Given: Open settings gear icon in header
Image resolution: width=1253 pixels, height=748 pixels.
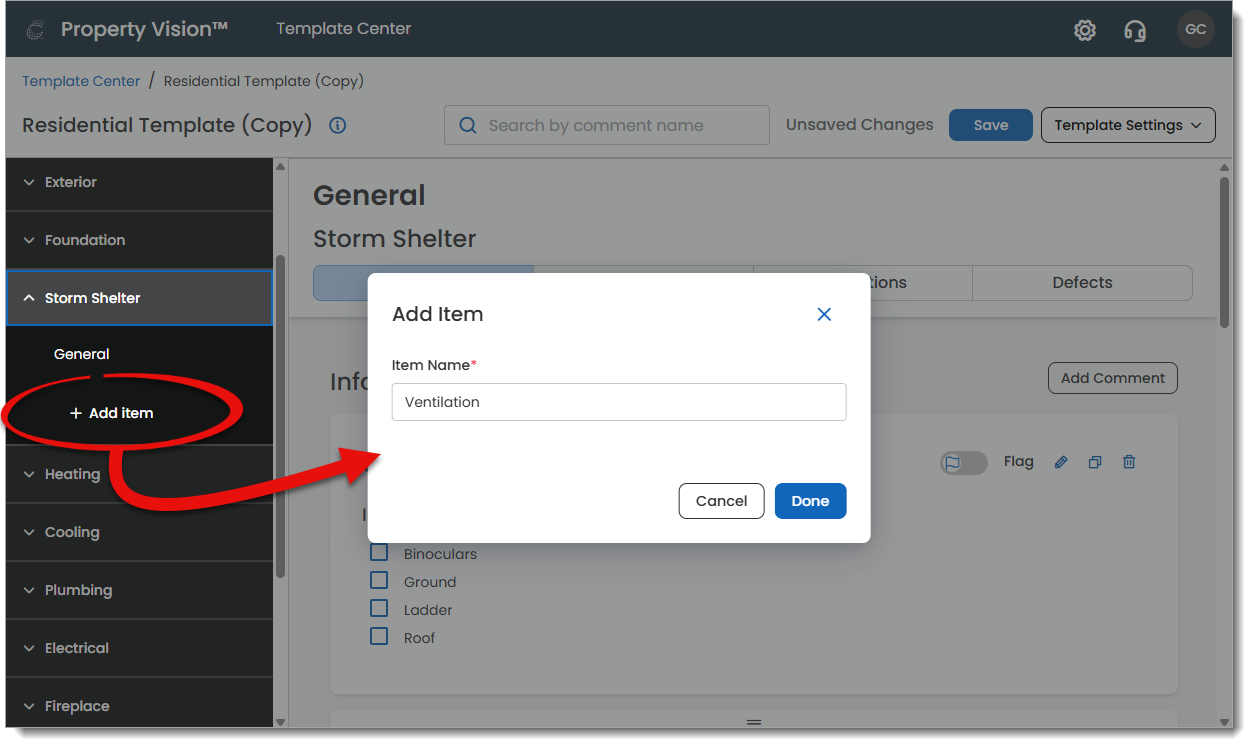Looking at the screenshot, I should pyautogui.click(x=1085, y=30).
